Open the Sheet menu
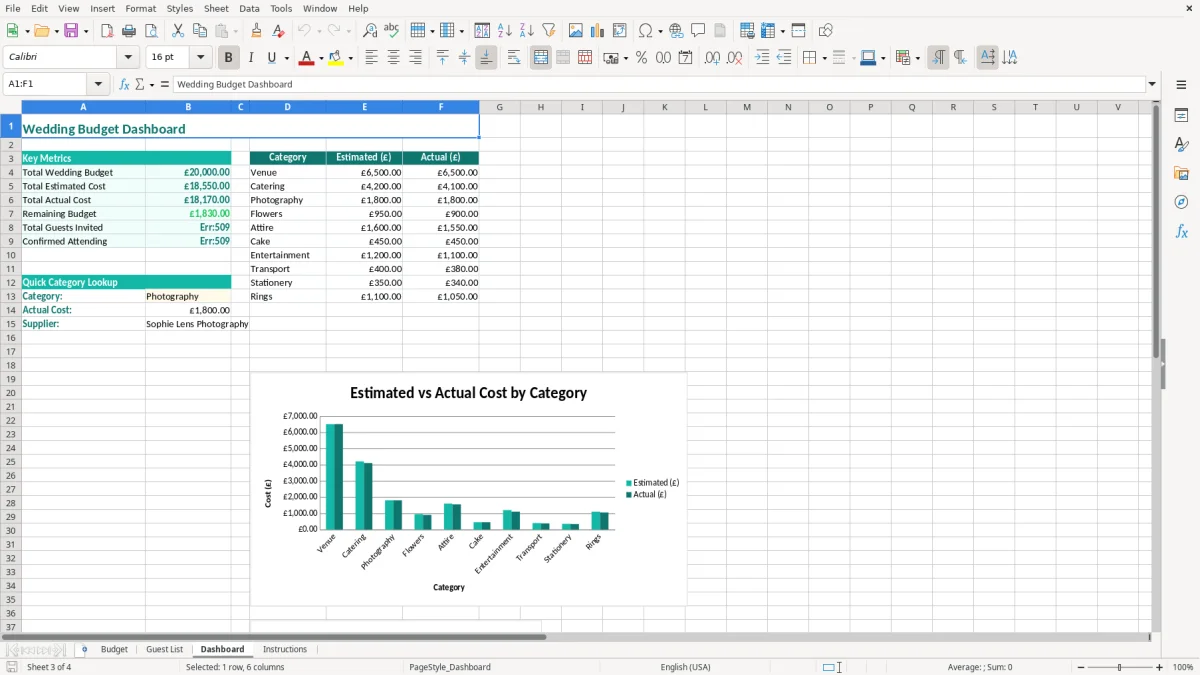Image resolution: width=1200 pixels, height=675 pixels. click(x=216, y=8)
